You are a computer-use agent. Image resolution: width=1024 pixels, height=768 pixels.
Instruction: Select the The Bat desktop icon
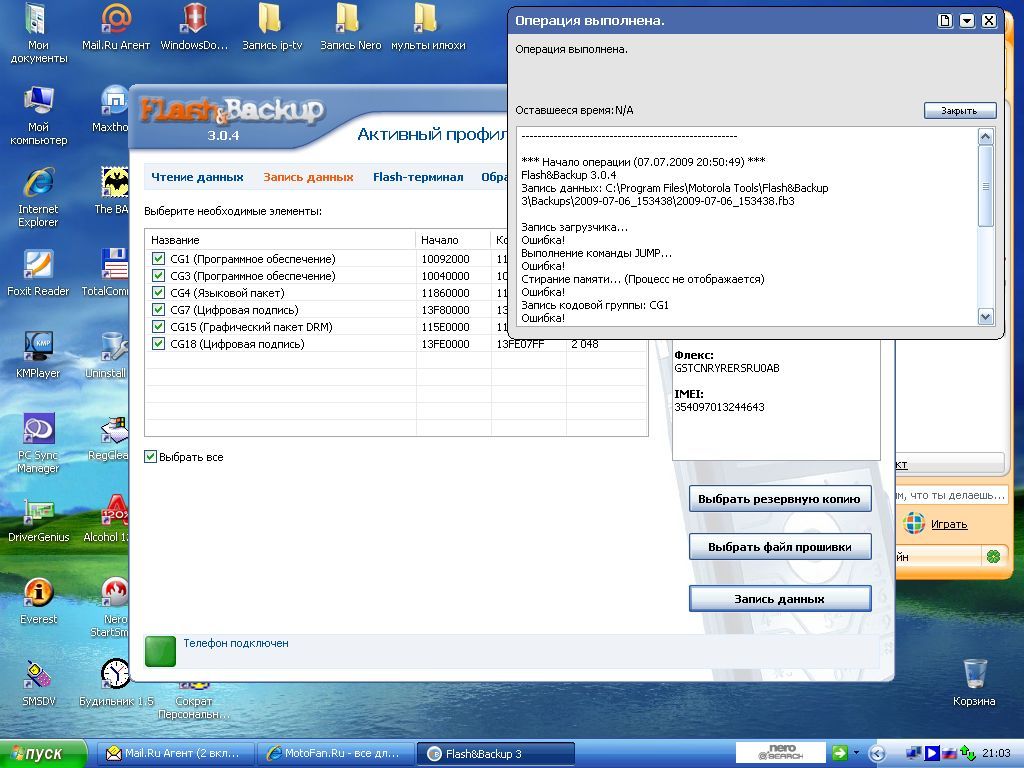tap(111, 191)
